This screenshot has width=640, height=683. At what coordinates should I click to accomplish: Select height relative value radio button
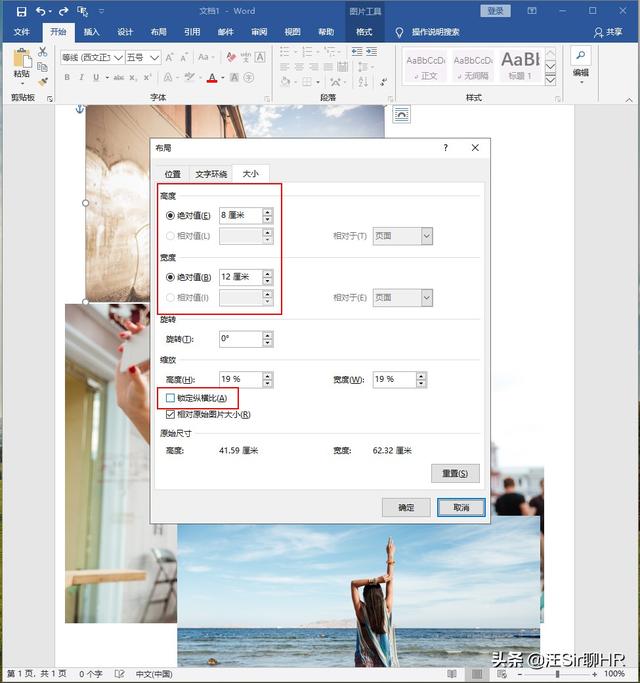pyautogui.click(x=170, y=236)
